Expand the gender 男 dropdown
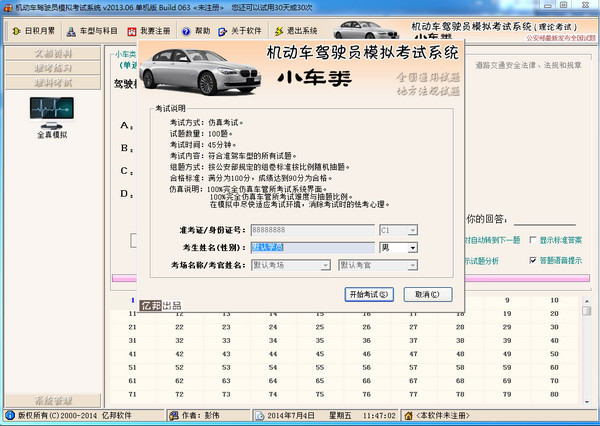The width and height of the screenshot is (600, 426). click(412, 247)
